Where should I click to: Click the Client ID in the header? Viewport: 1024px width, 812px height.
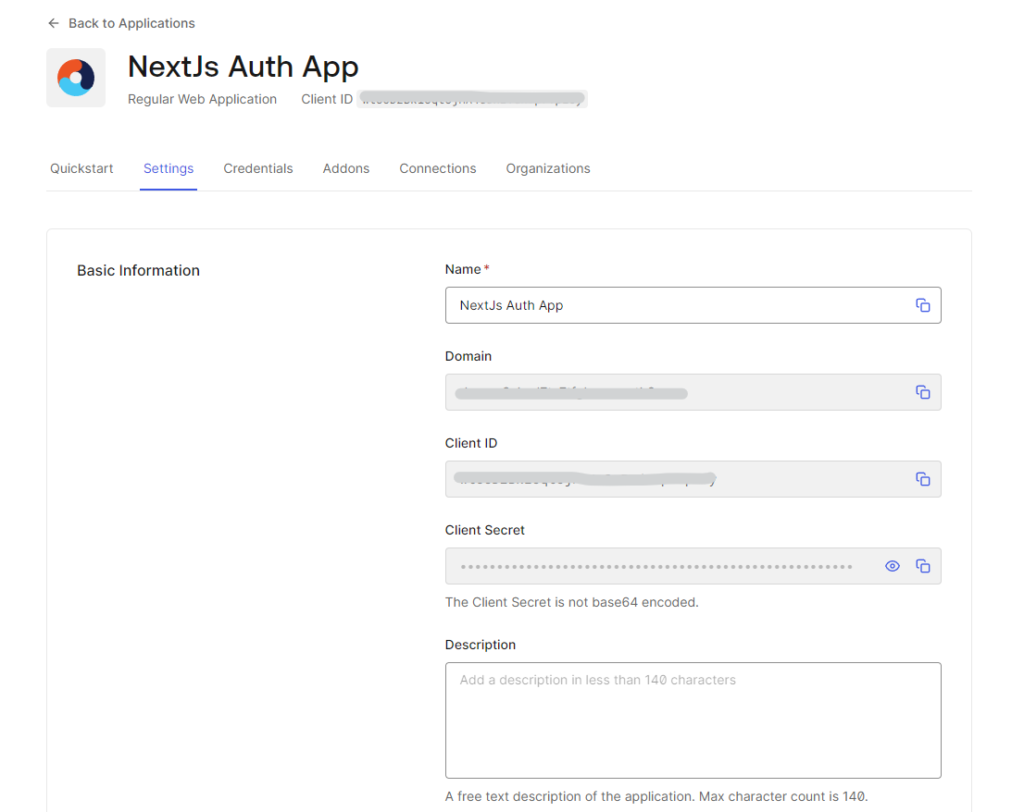tap(471, 99)
